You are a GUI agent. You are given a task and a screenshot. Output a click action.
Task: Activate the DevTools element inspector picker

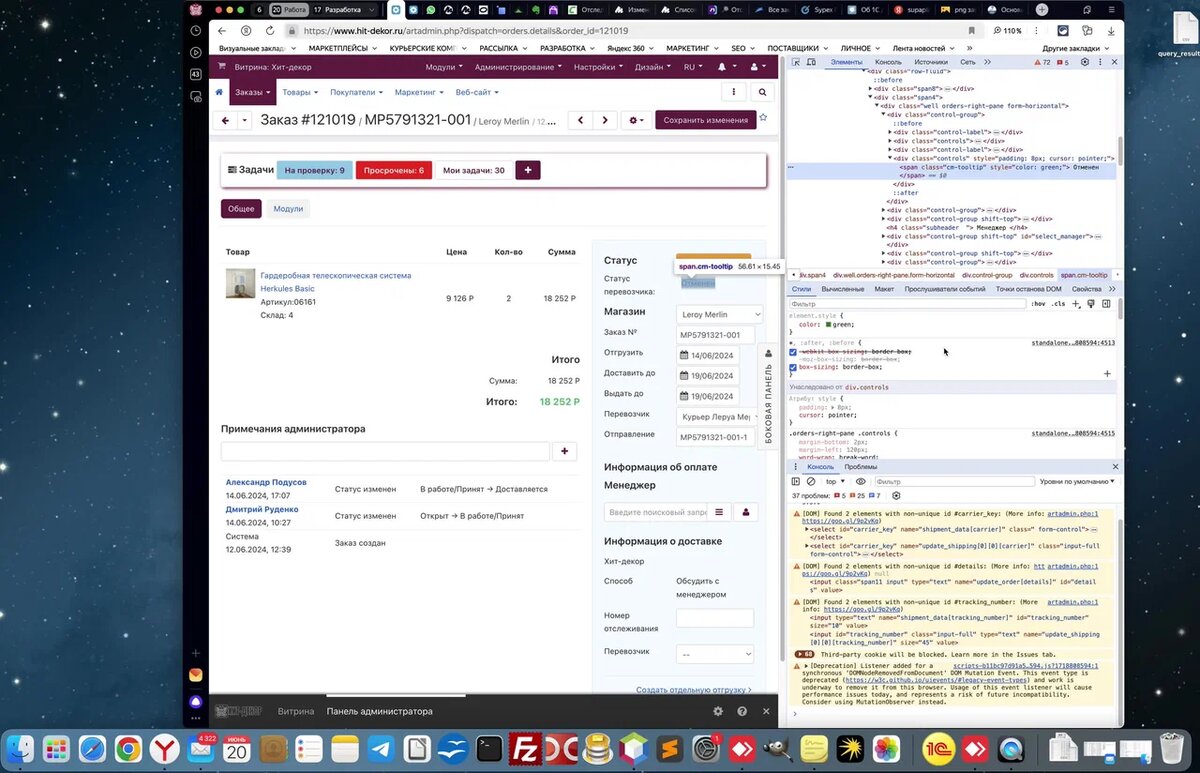[795, 62]
